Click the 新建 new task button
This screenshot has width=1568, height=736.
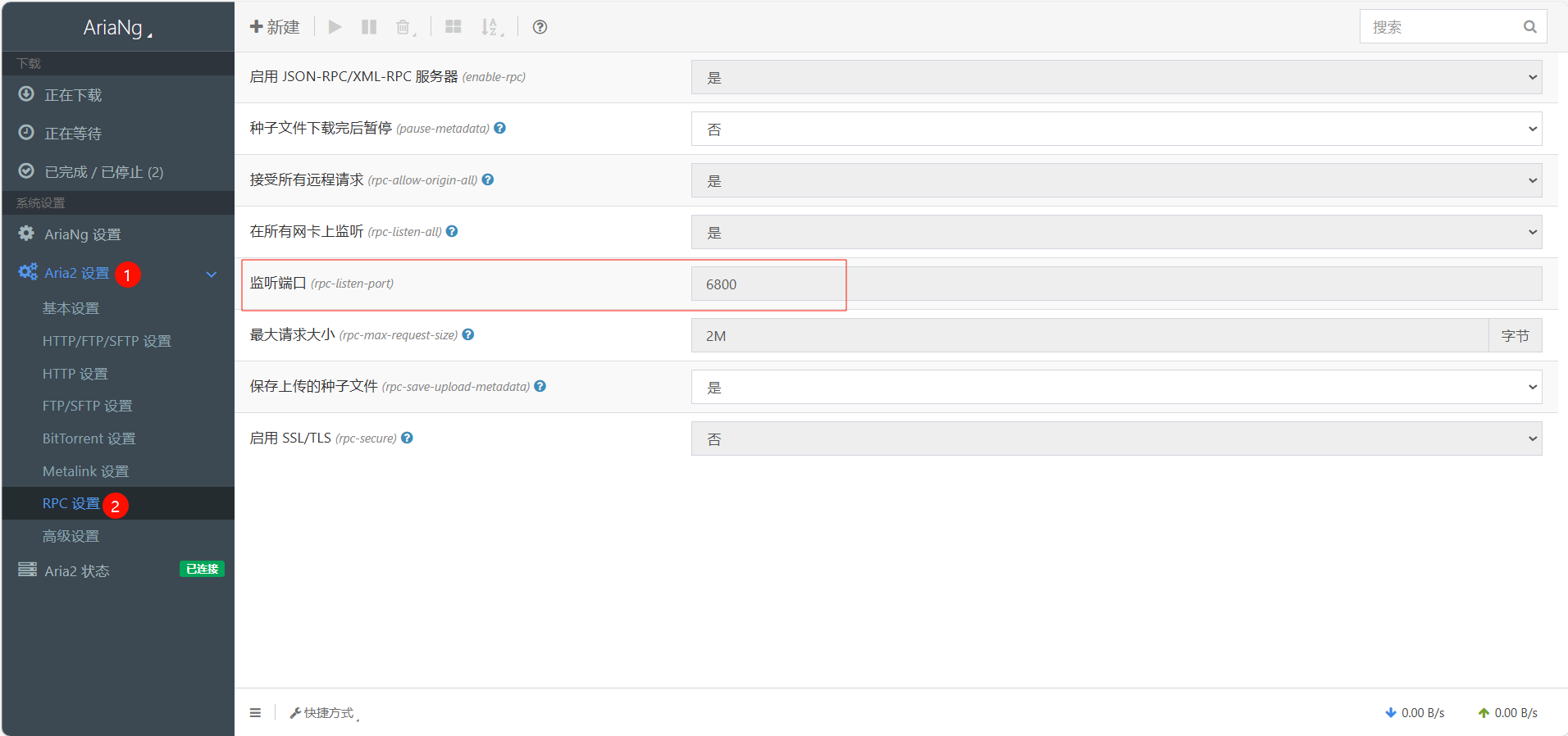point(276,27)
